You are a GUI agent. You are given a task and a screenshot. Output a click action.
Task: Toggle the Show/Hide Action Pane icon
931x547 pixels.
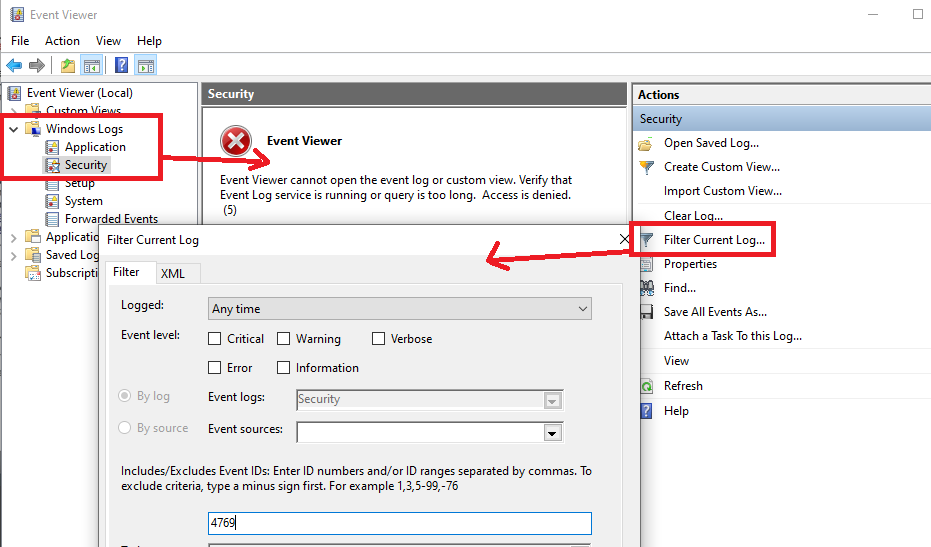click(146, 65)
